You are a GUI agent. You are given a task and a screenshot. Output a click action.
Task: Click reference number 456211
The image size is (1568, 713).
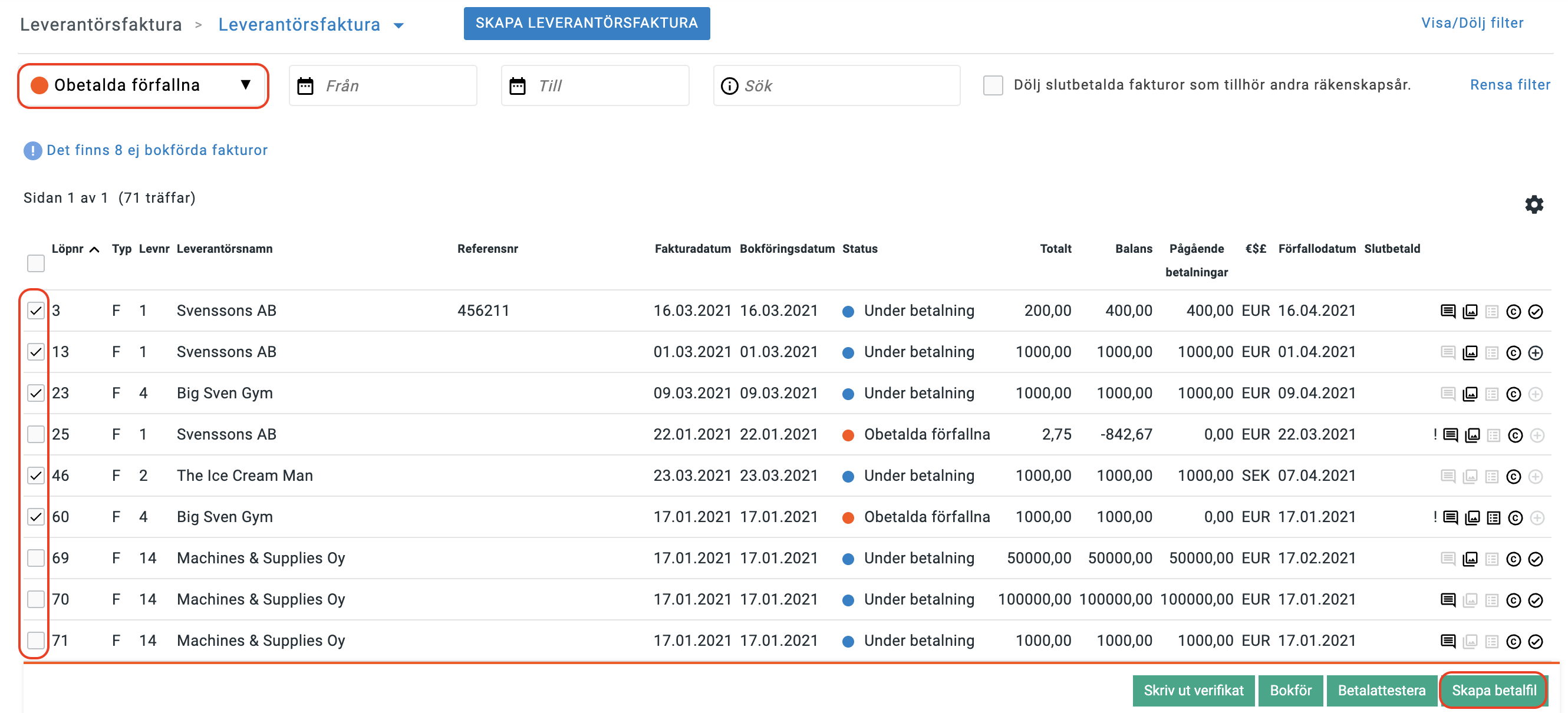coord(483,311)
